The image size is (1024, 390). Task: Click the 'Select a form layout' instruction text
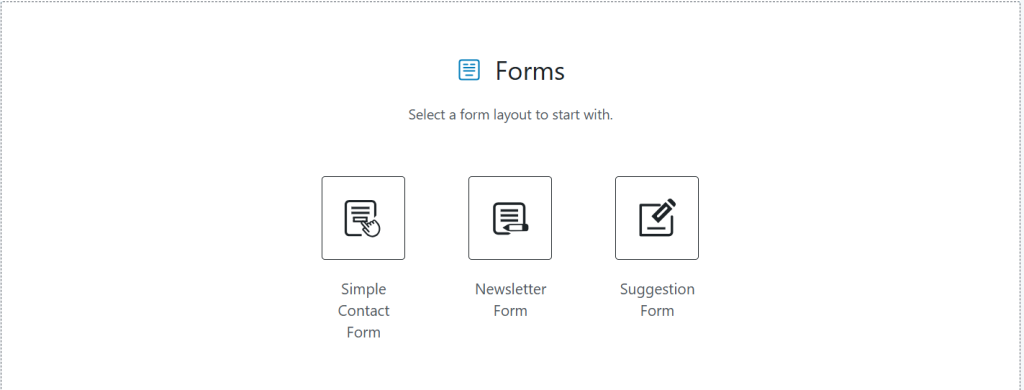click(x=511, y=115)
